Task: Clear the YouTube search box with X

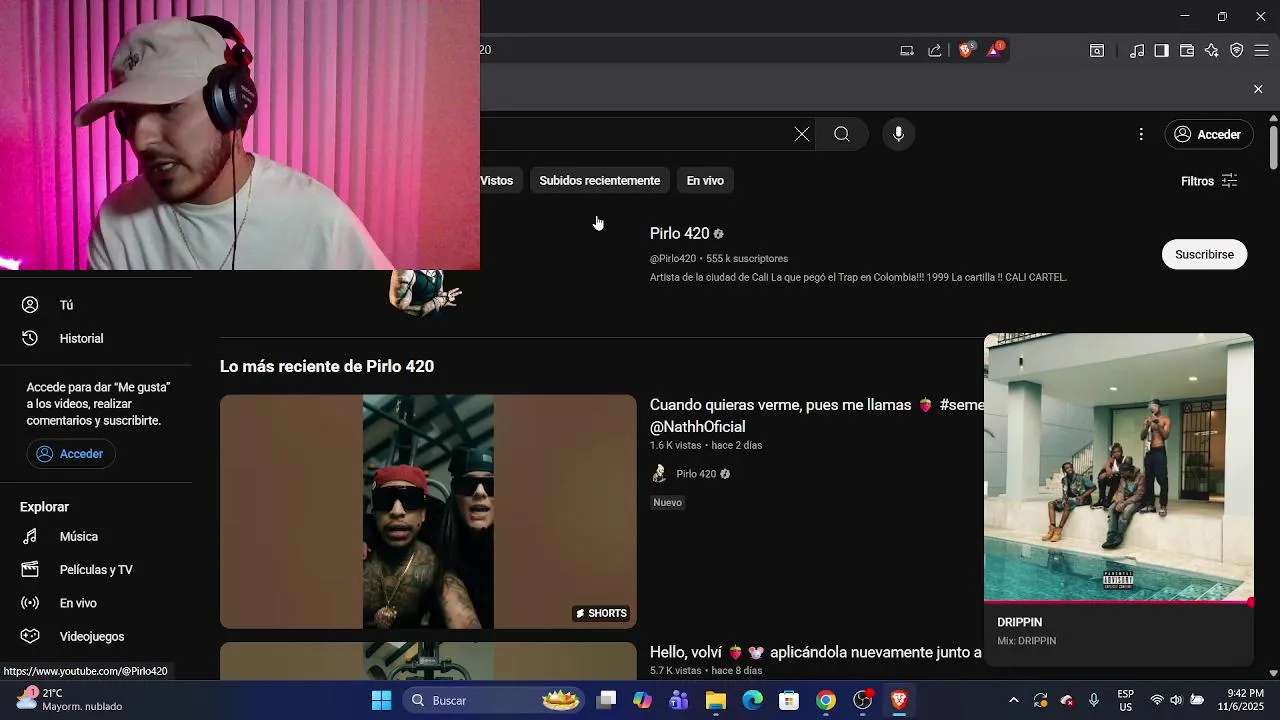Action: 802,134
